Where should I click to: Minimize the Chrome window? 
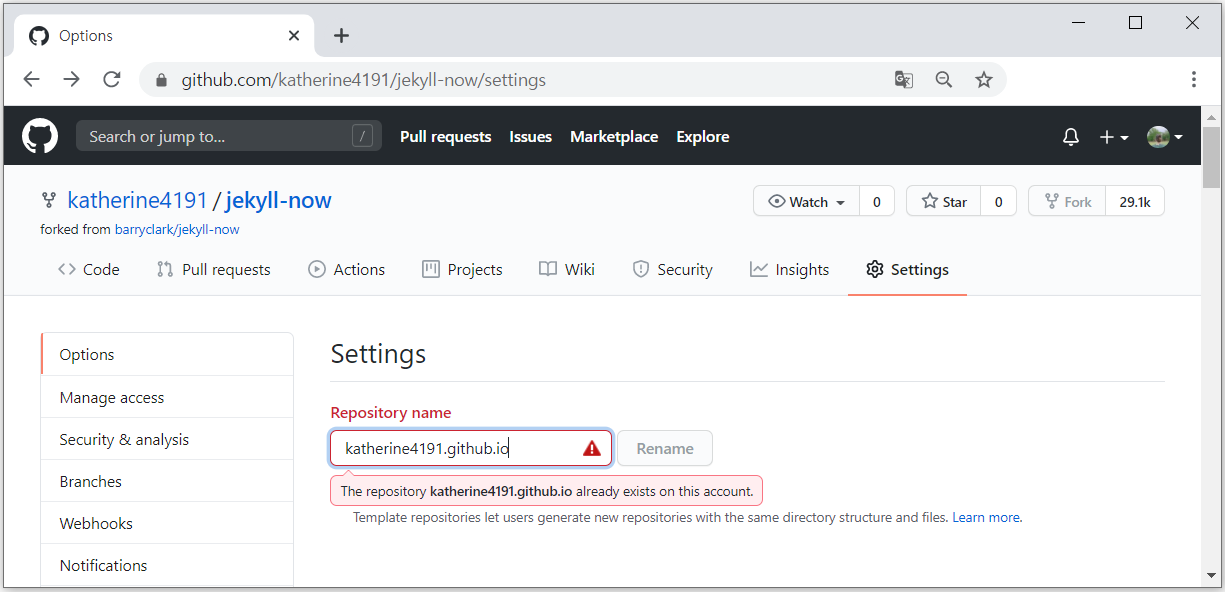coord(1078,23)
